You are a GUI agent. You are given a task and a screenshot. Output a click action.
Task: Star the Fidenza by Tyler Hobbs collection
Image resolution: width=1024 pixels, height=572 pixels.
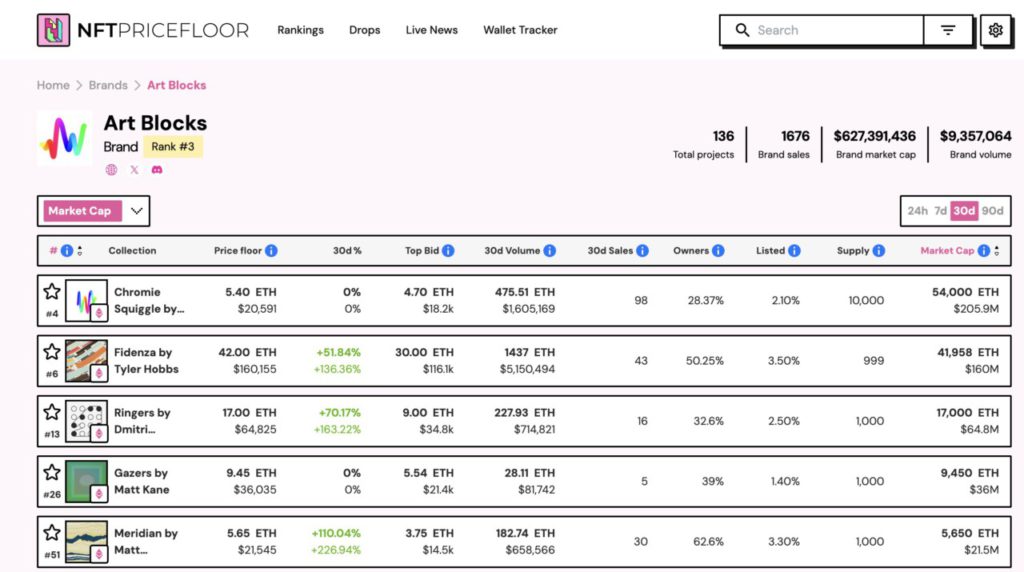52,352
